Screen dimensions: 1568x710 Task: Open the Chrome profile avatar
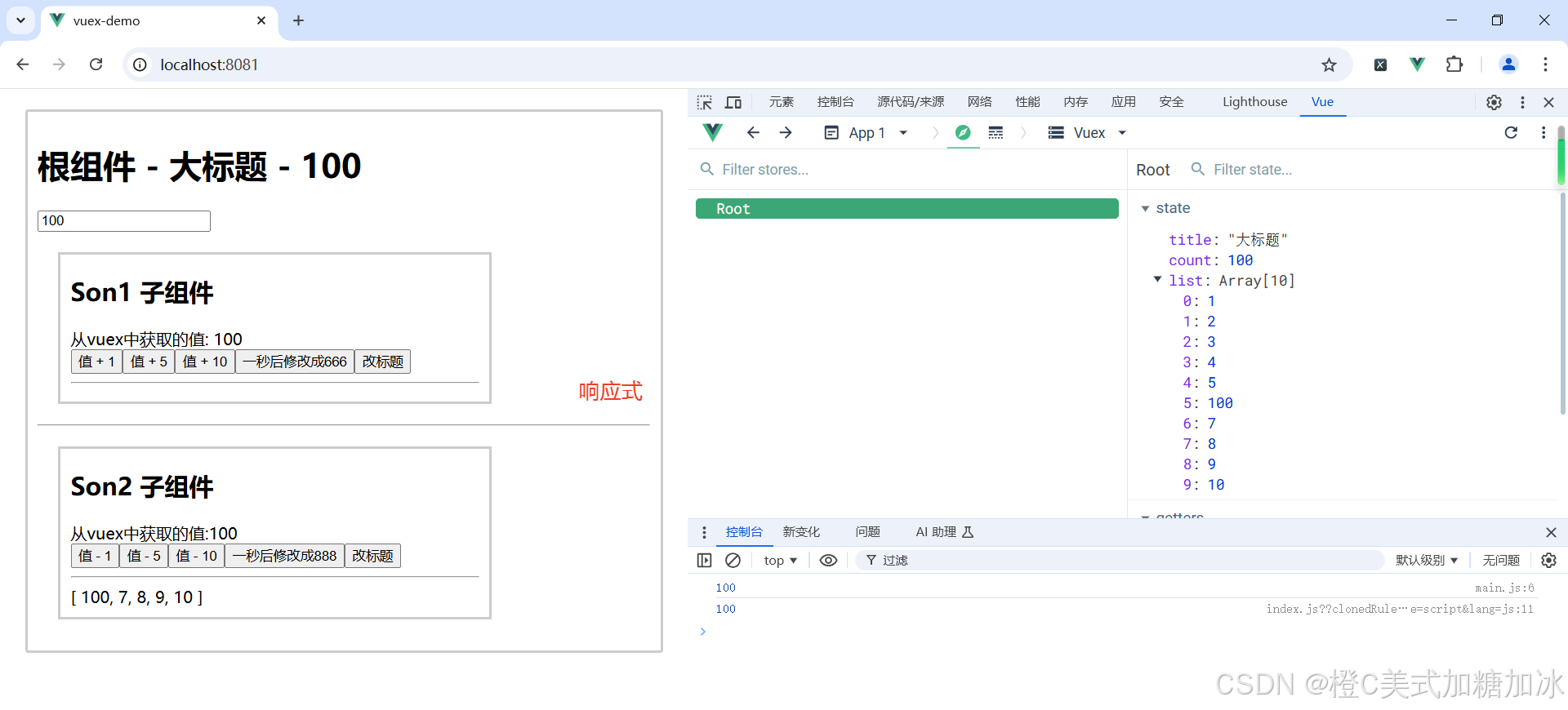tap(1508, 64)
